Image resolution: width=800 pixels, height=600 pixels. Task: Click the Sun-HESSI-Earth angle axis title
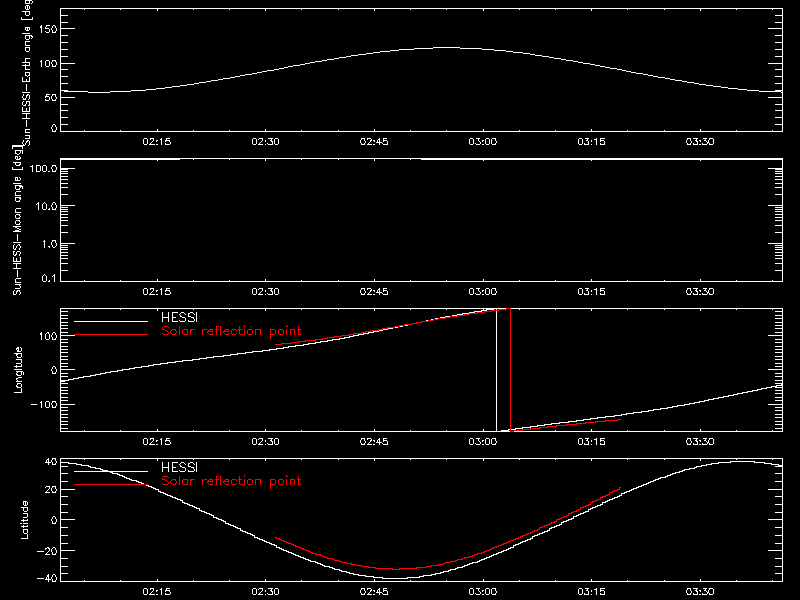pyautogui.click(x=27, y=72)
